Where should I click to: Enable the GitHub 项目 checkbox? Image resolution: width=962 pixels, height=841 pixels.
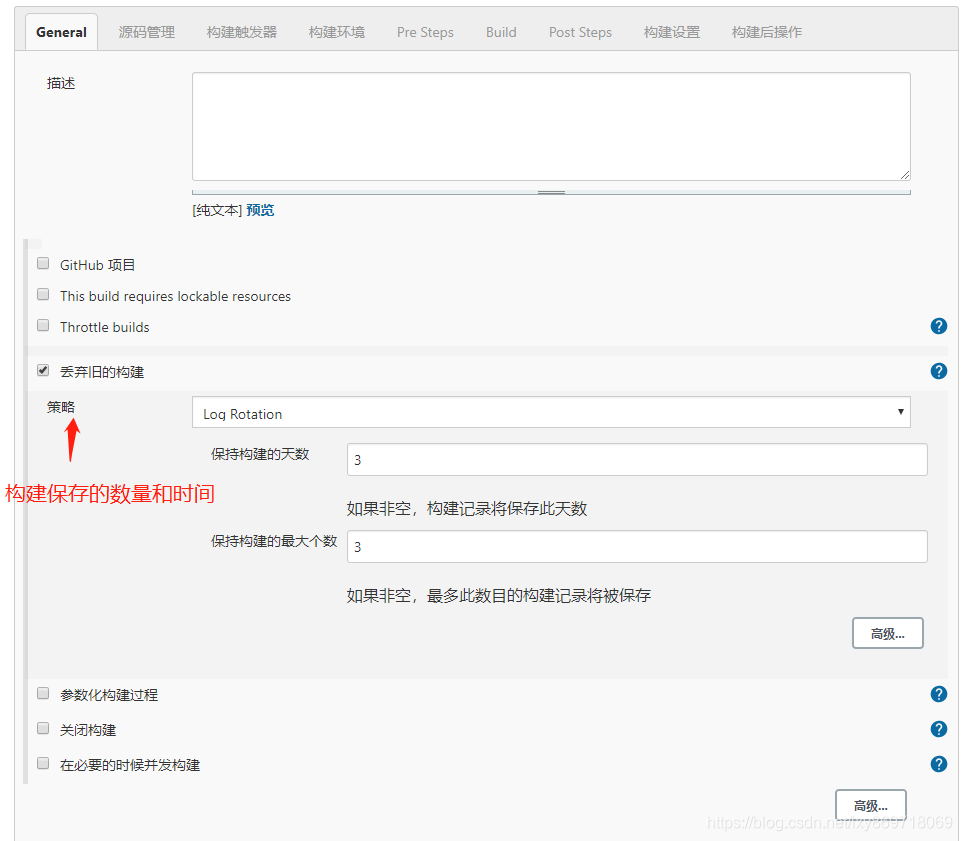tap(43, 264)
